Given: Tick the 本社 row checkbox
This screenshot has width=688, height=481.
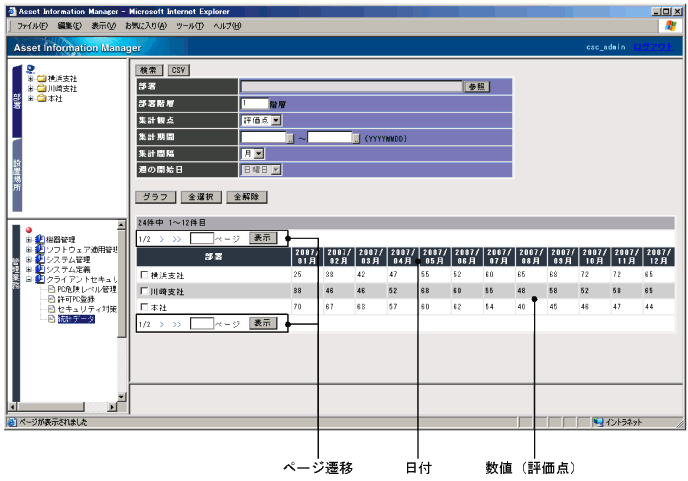Looking at the screenshot, I should click(145, 308).
